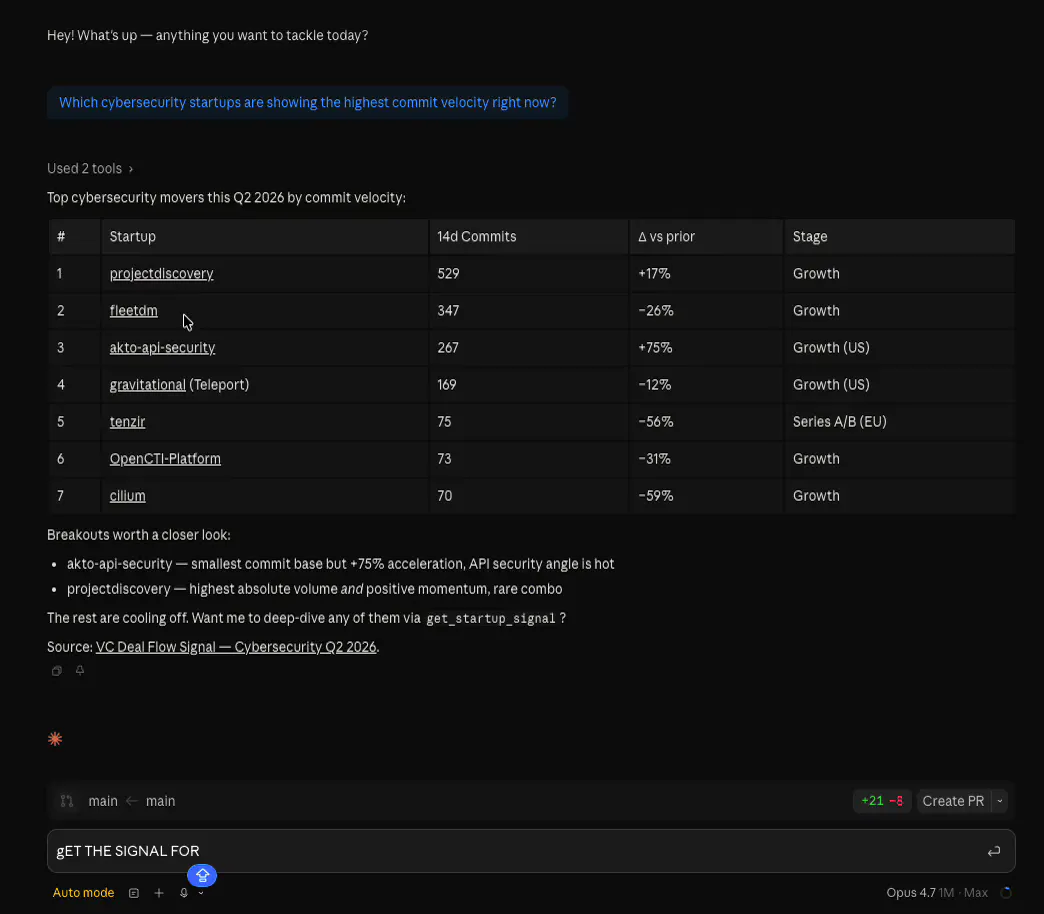The image size is (1044, 914).
Task: Start voice input with the microphone icon
Action: (184, 893)
